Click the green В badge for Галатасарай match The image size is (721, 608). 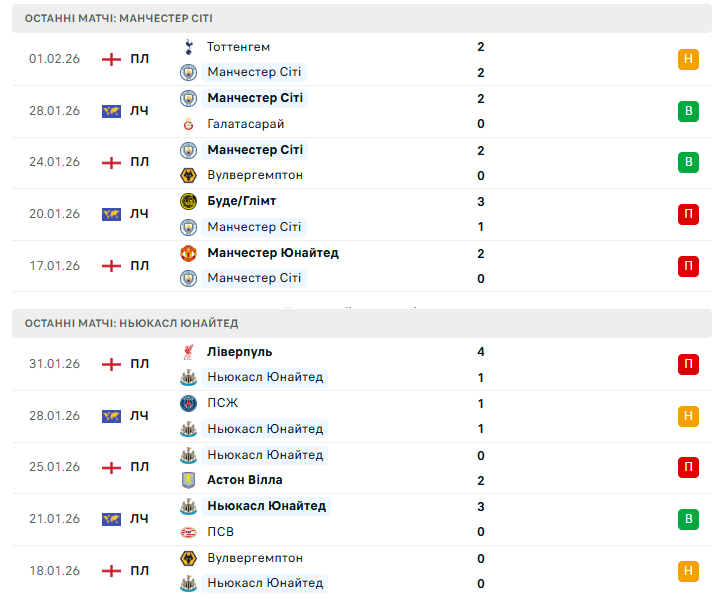tap(688, 111)
